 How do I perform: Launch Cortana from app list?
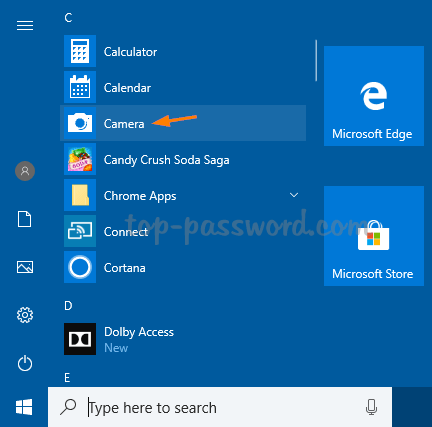(x=183, y=267)
